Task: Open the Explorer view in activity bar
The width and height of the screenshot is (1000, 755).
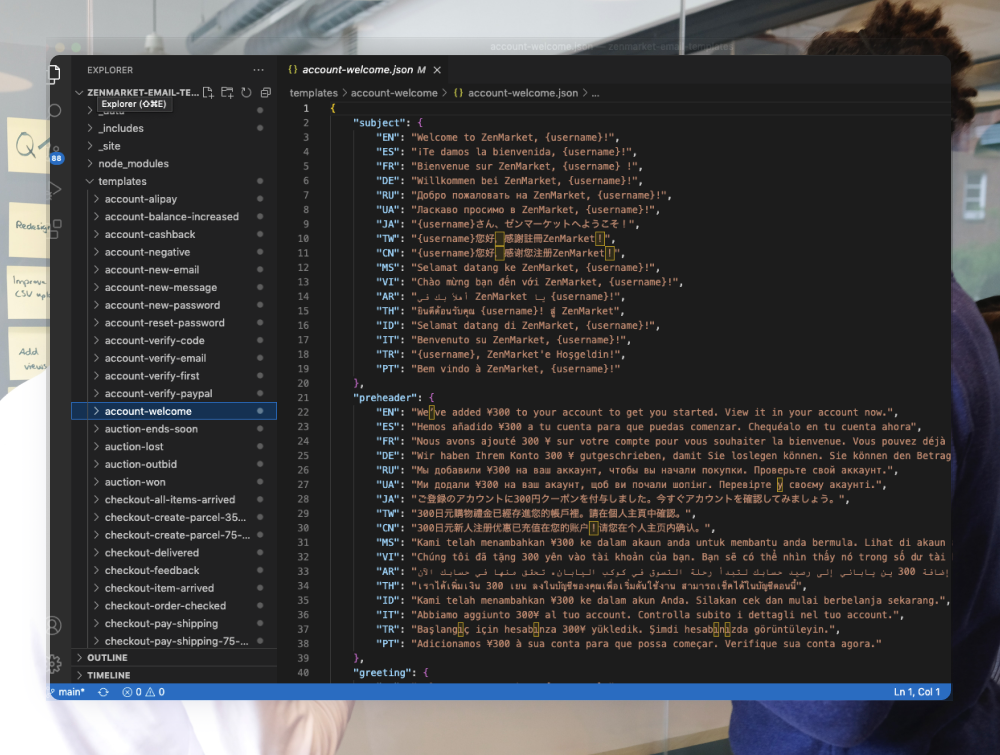Action: tap(55, 74)
